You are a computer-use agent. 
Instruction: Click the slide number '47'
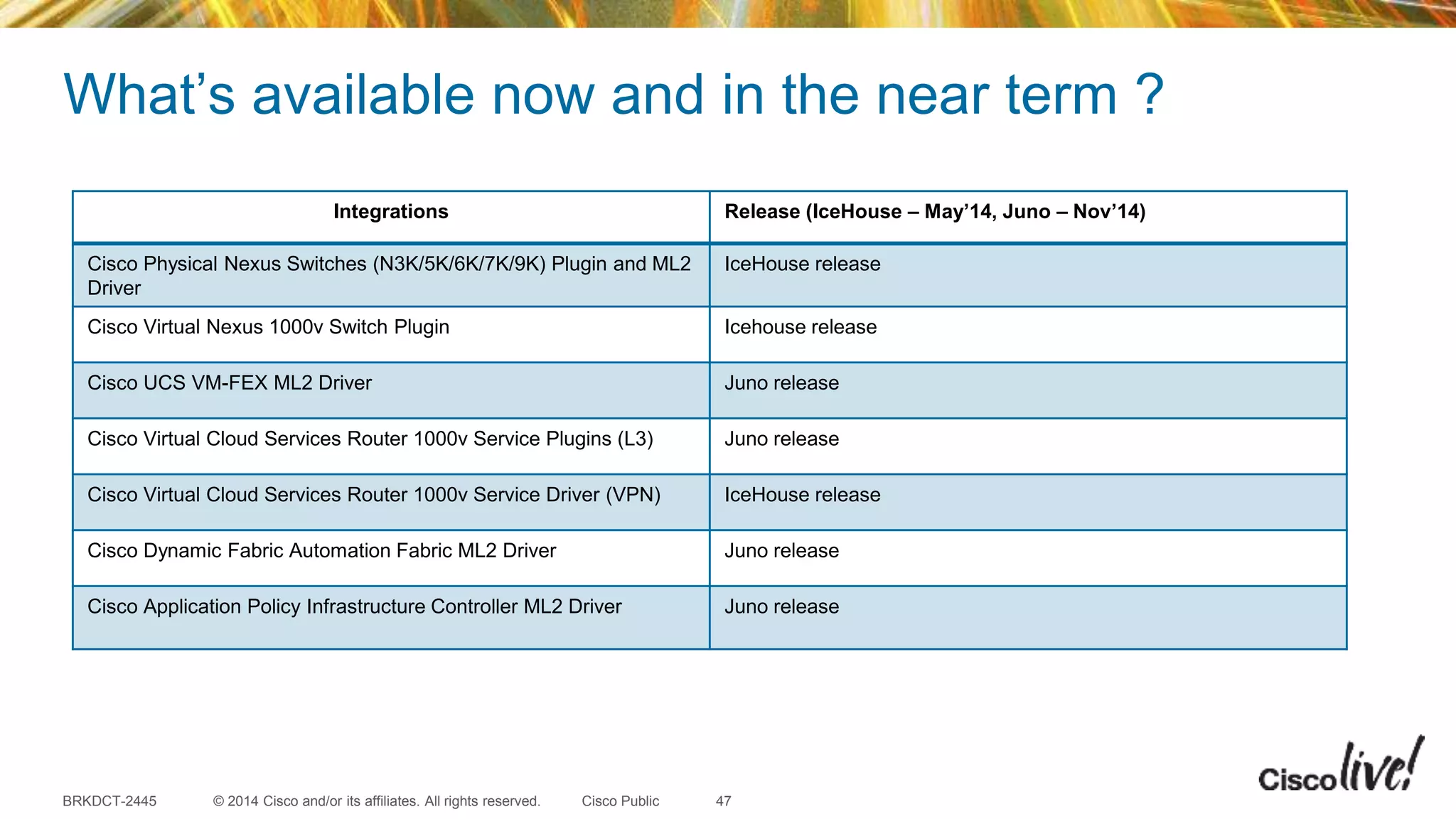pos(723,801)
